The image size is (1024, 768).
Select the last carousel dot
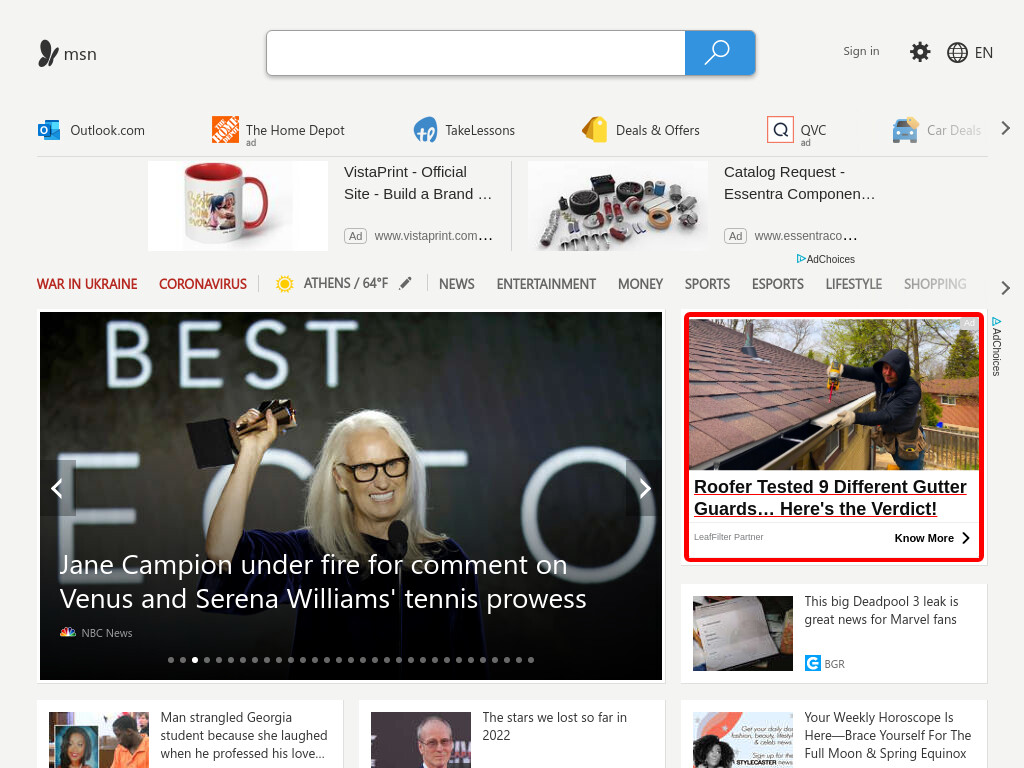click(x=531, y=660)
